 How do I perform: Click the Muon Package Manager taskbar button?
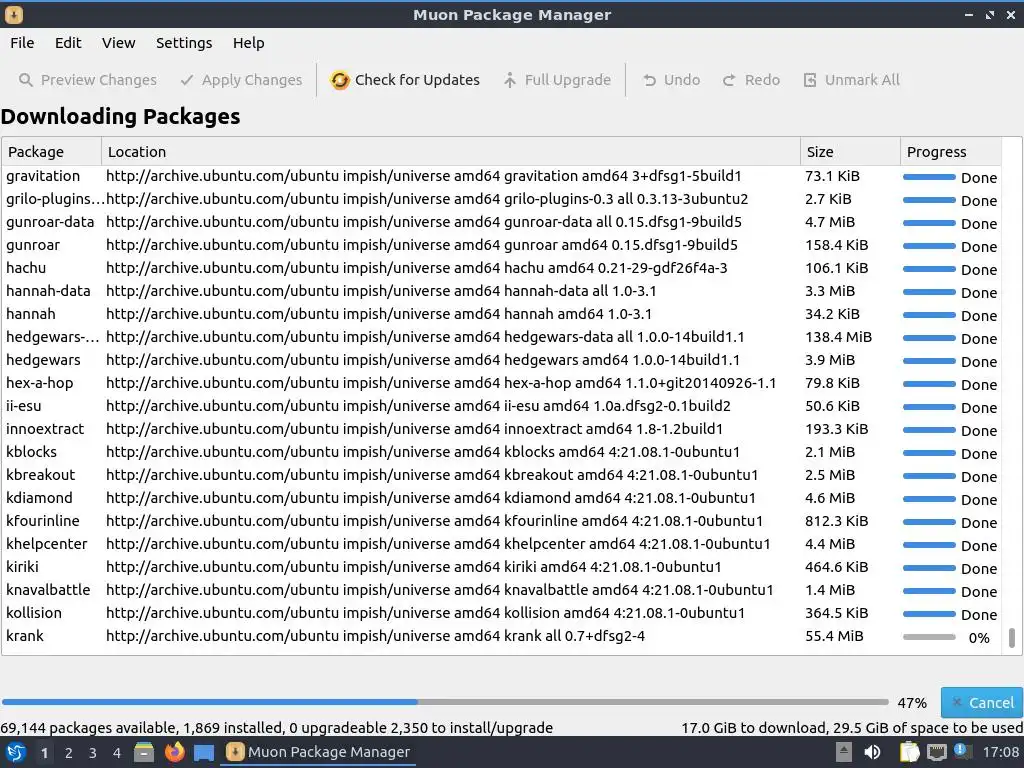pos(318,752)
